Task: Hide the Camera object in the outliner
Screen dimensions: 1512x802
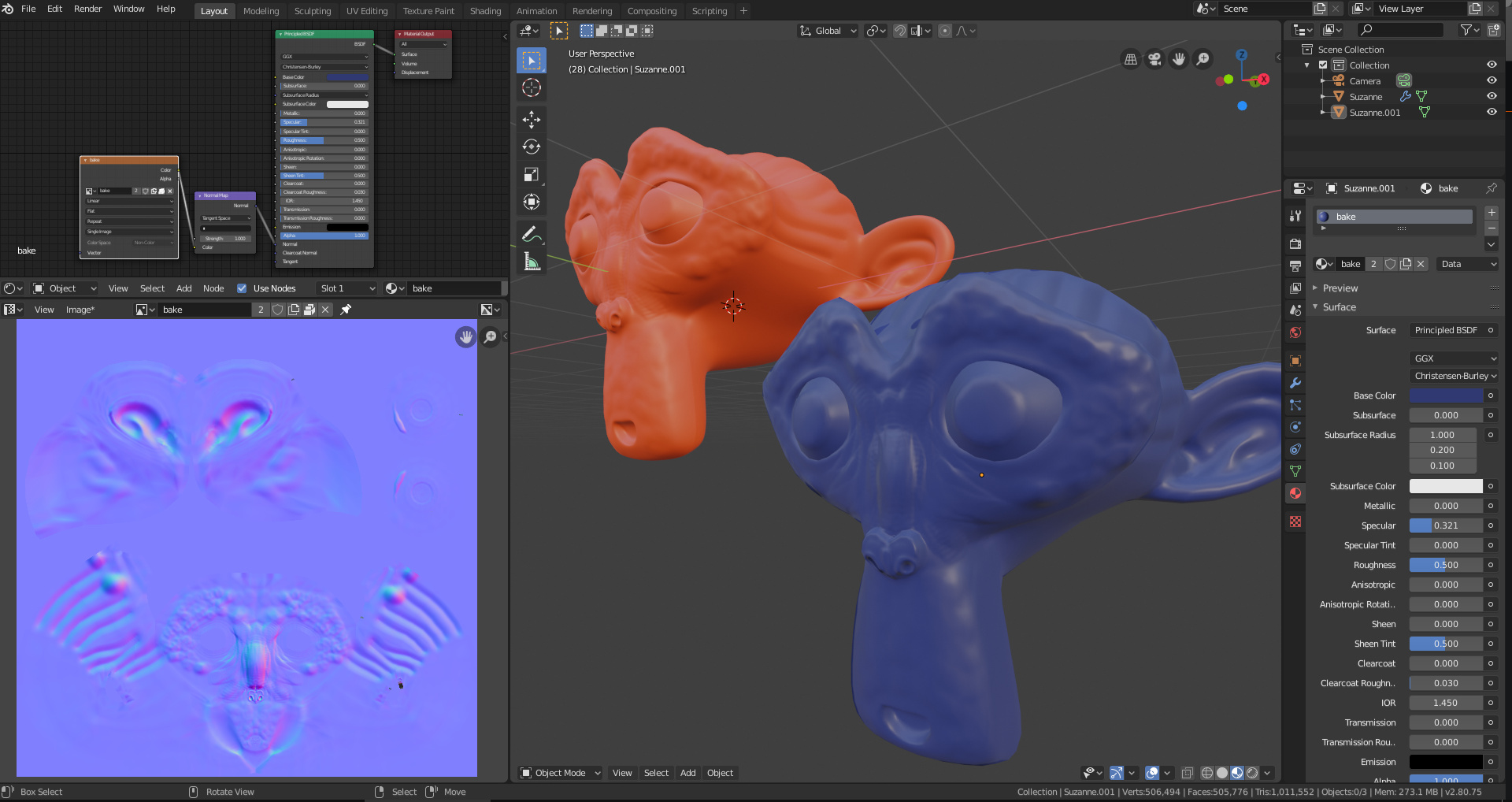Action: [x=1492, y=80]
